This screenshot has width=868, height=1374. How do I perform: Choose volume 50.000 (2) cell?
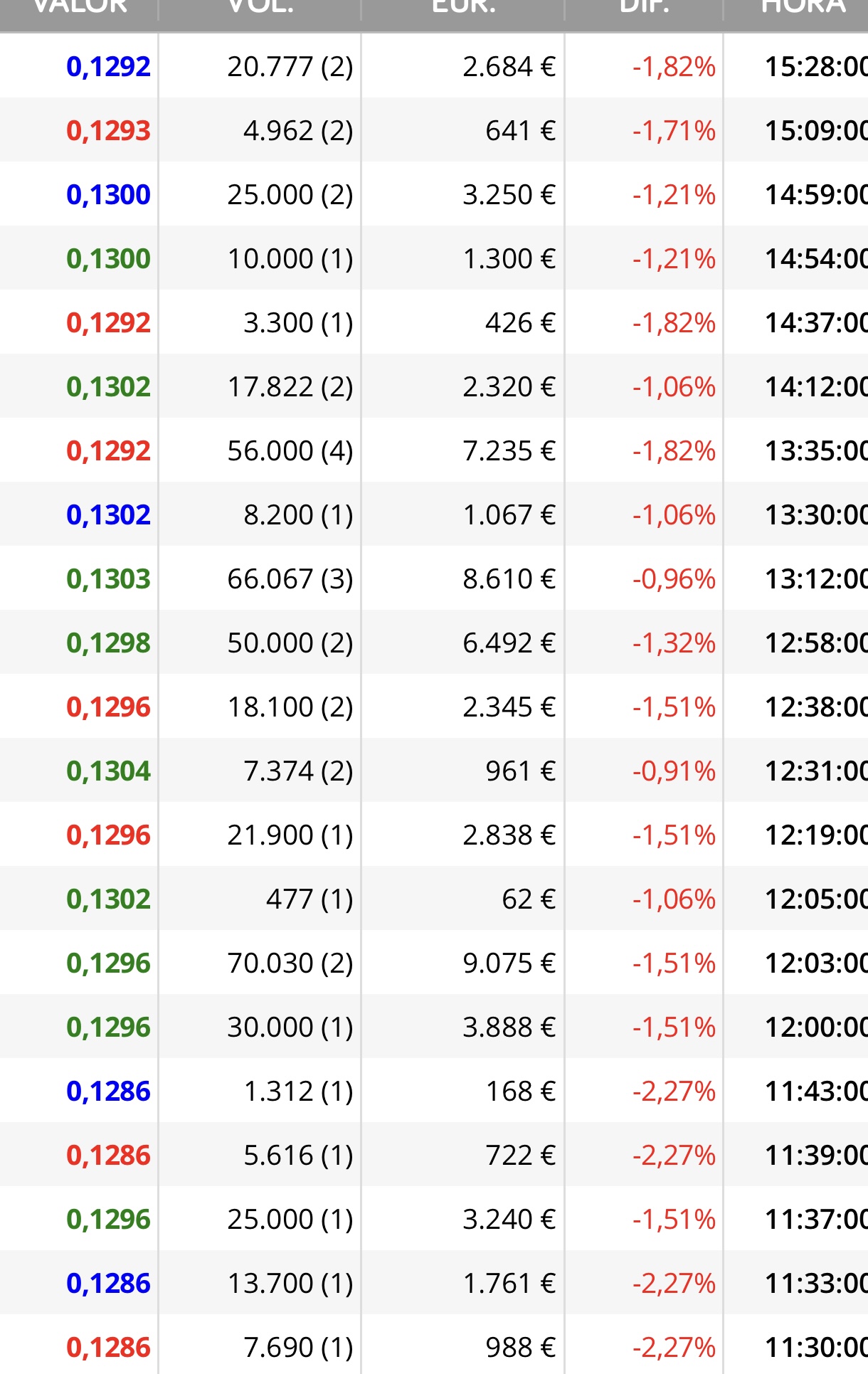[x=290, y=643]
